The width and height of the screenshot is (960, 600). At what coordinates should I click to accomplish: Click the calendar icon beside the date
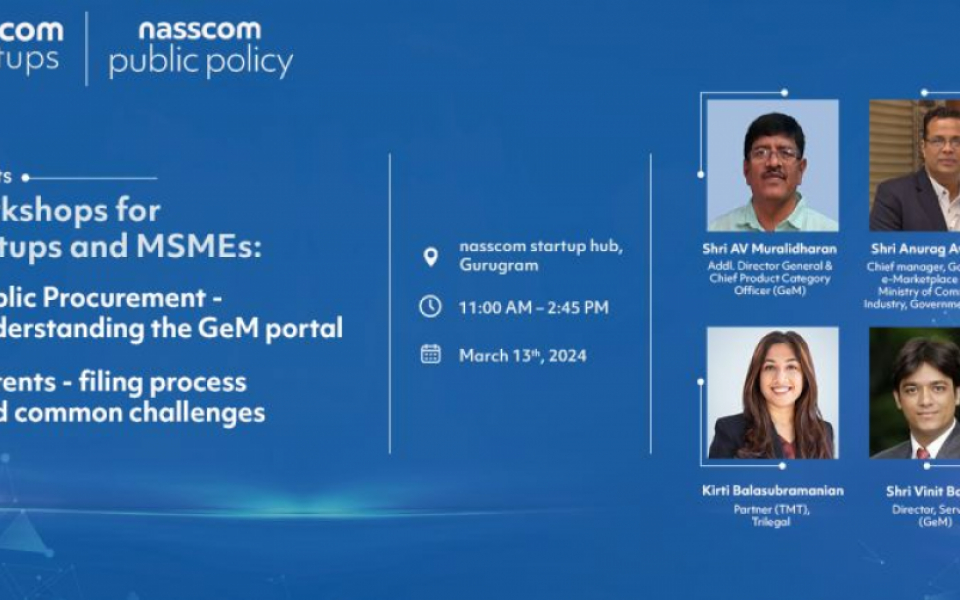coord(430,354)
